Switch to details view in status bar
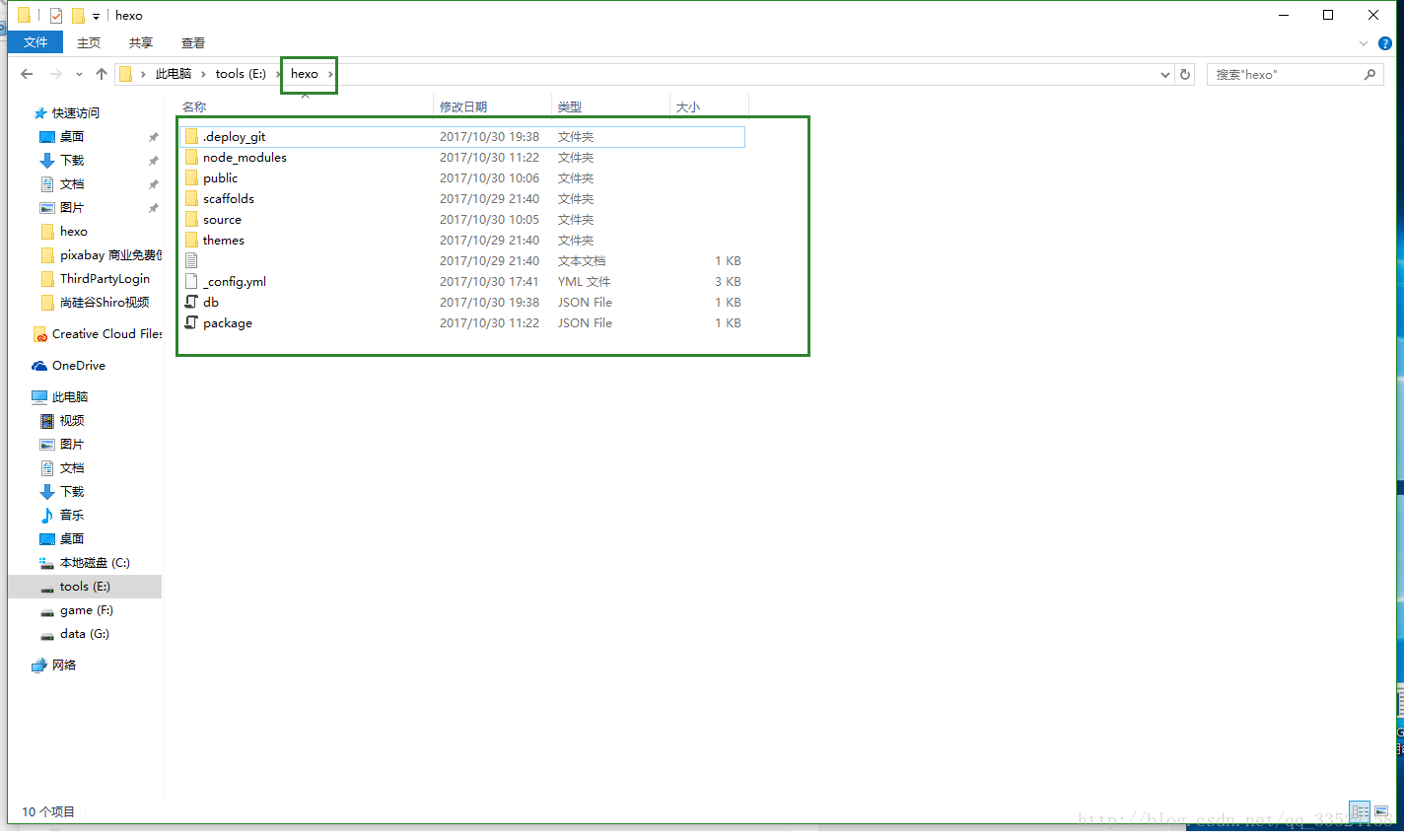This screenshot has width=1404, height=840. click(1360, 812)
